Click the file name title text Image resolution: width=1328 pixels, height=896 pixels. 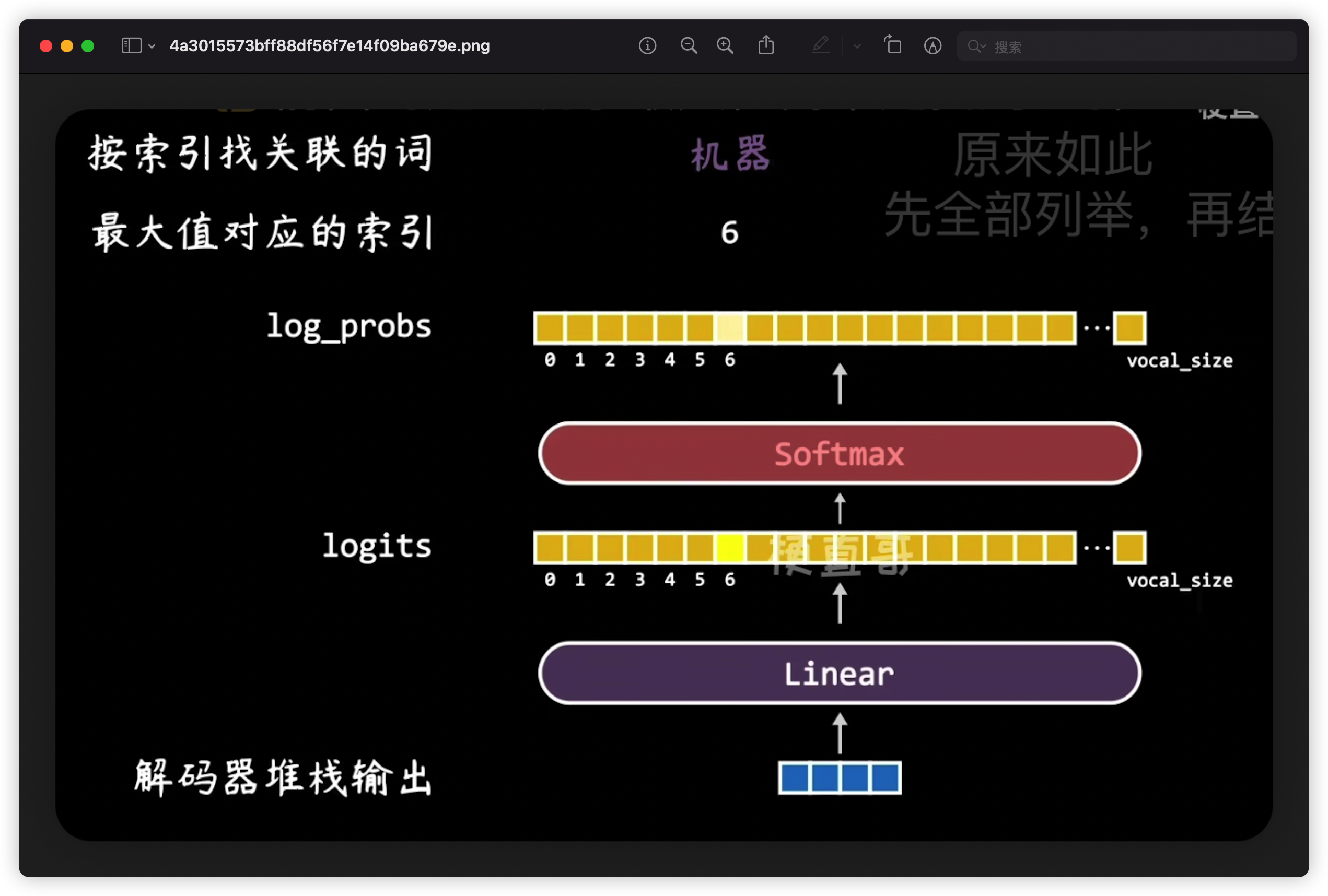[x=329, y=45]
